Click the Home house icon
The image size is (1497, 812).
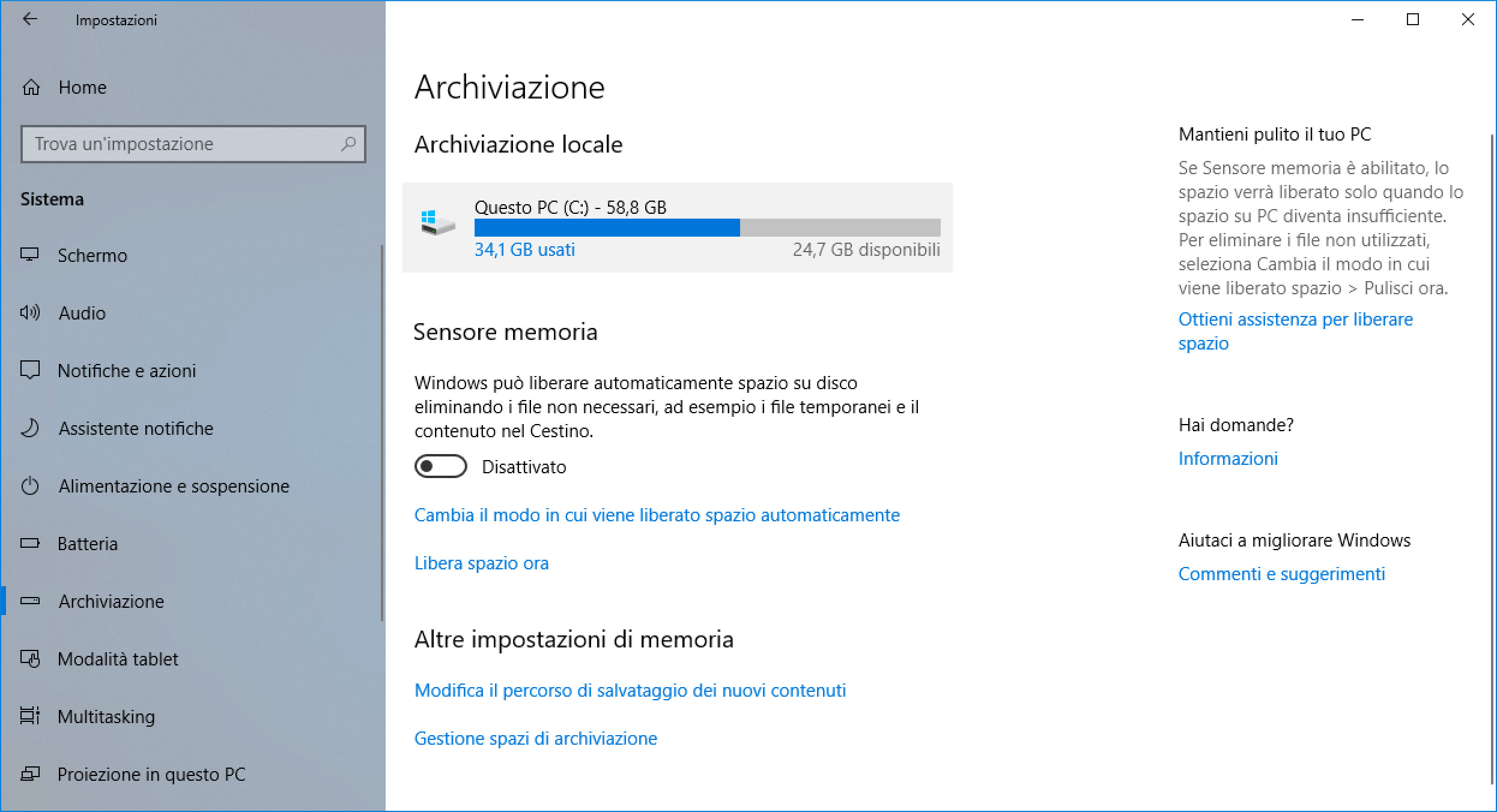tap(31, 88)
